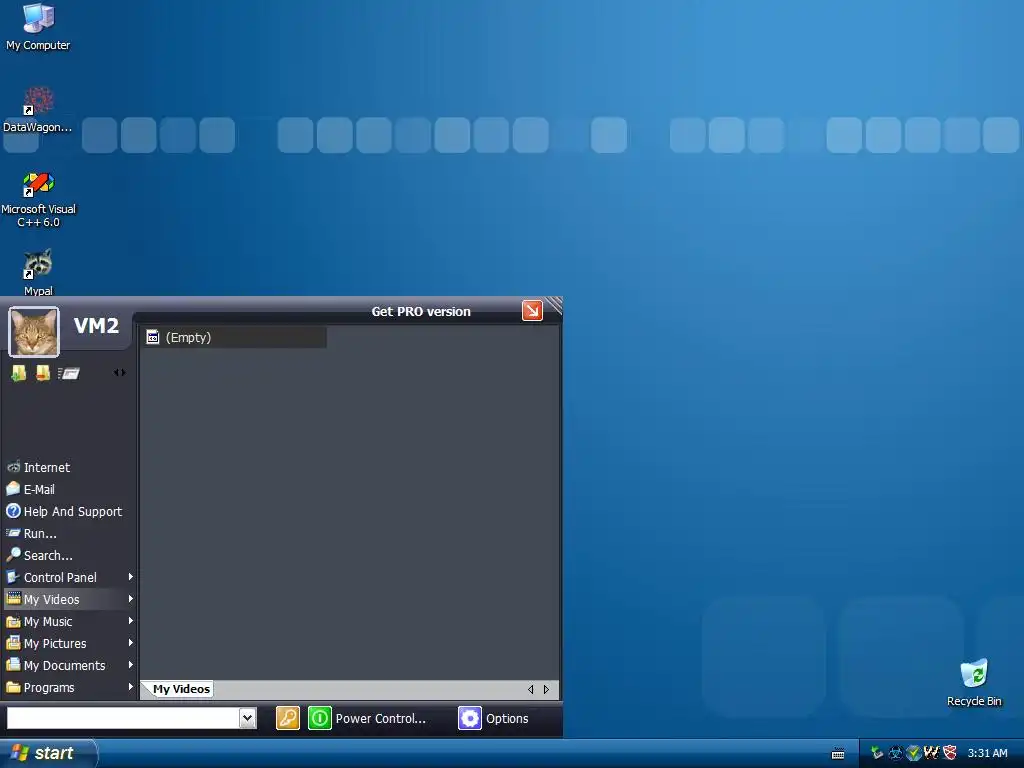Click the tab strip left arrow
The height and width of the screenshot is (768, 1024).
(530, 690)
